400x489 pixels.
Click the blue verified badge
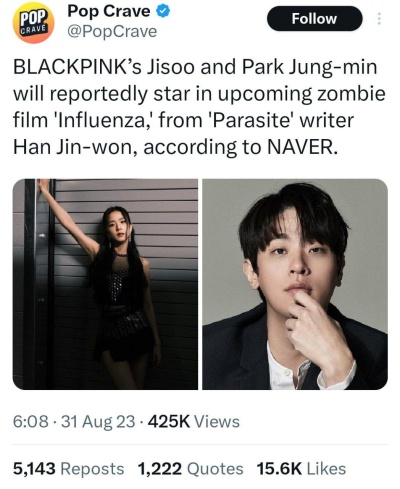163,12
